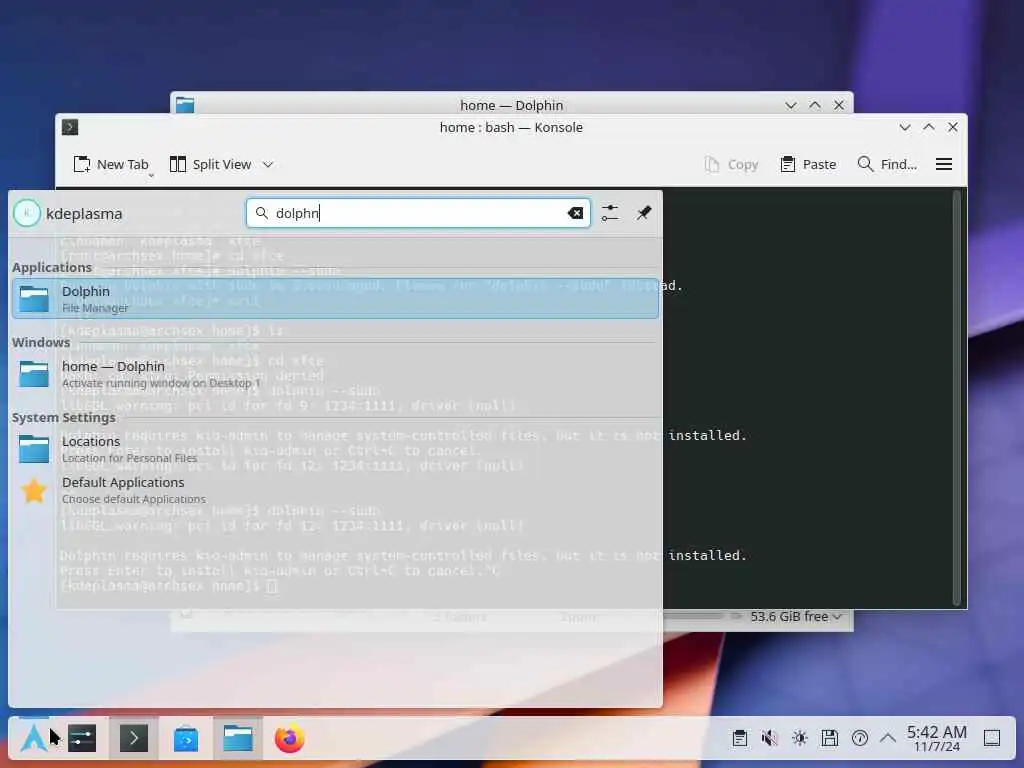Viewport: 1024px width, 768px height.
Task: Open the clipboard tray icon
Action: click(x=740, y=739)
